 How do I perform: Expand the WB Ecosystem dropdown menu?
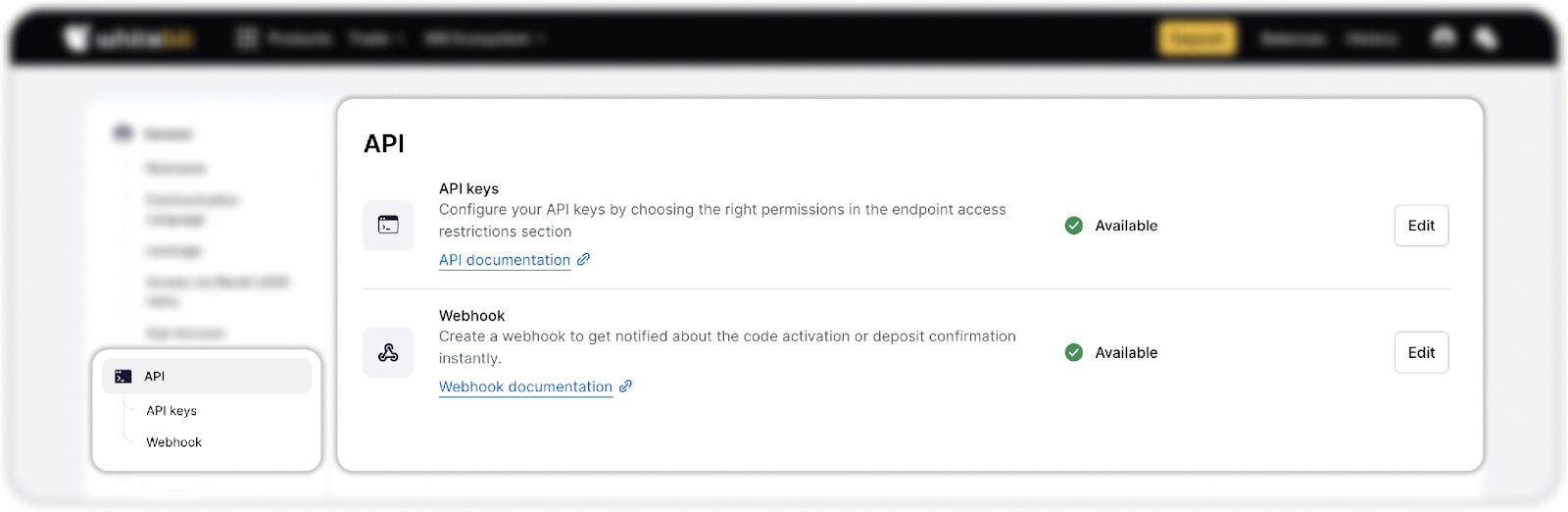tap(483, 39)
